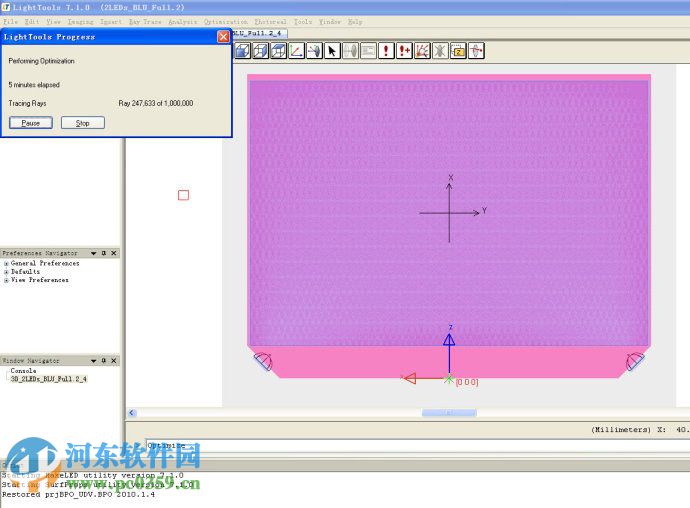Click the grayed-out dialog panel icon
This screenshot has width=690, height=508.
click(x=368, y=51)
